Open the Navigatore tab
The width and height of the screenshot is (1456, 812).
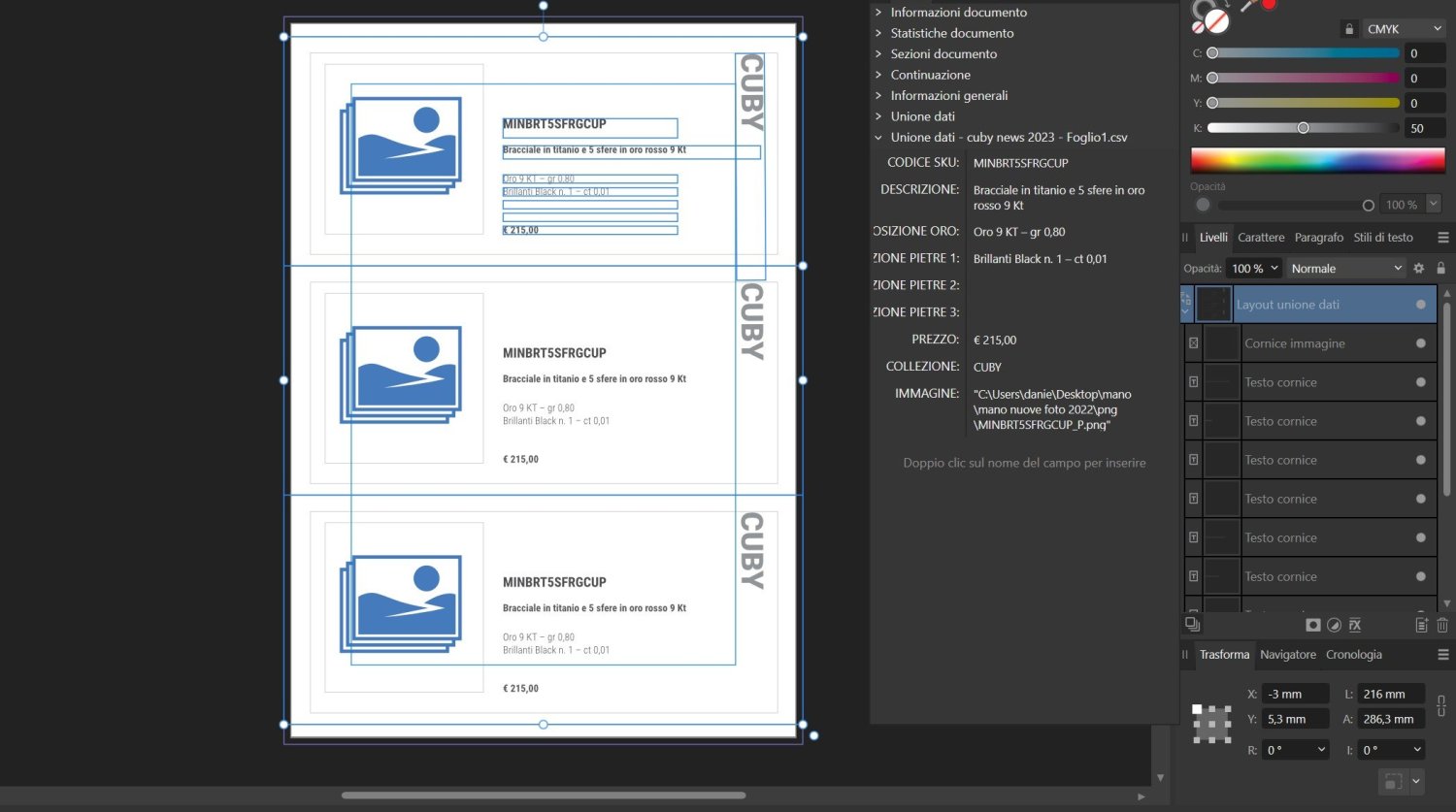(x=1287, y=655)
